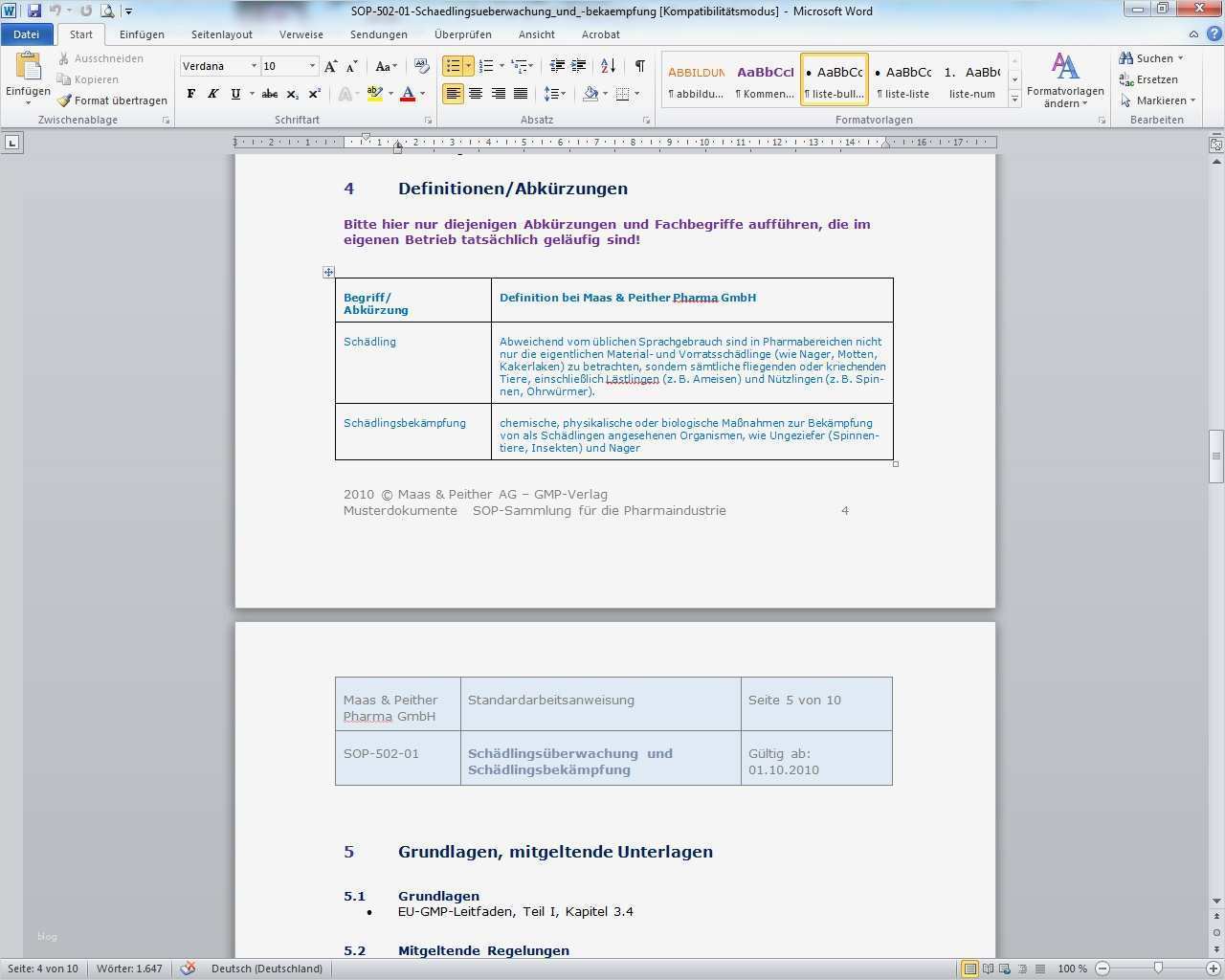Toggle subscript formatting
1225x980 pixels.
point(292,94)
